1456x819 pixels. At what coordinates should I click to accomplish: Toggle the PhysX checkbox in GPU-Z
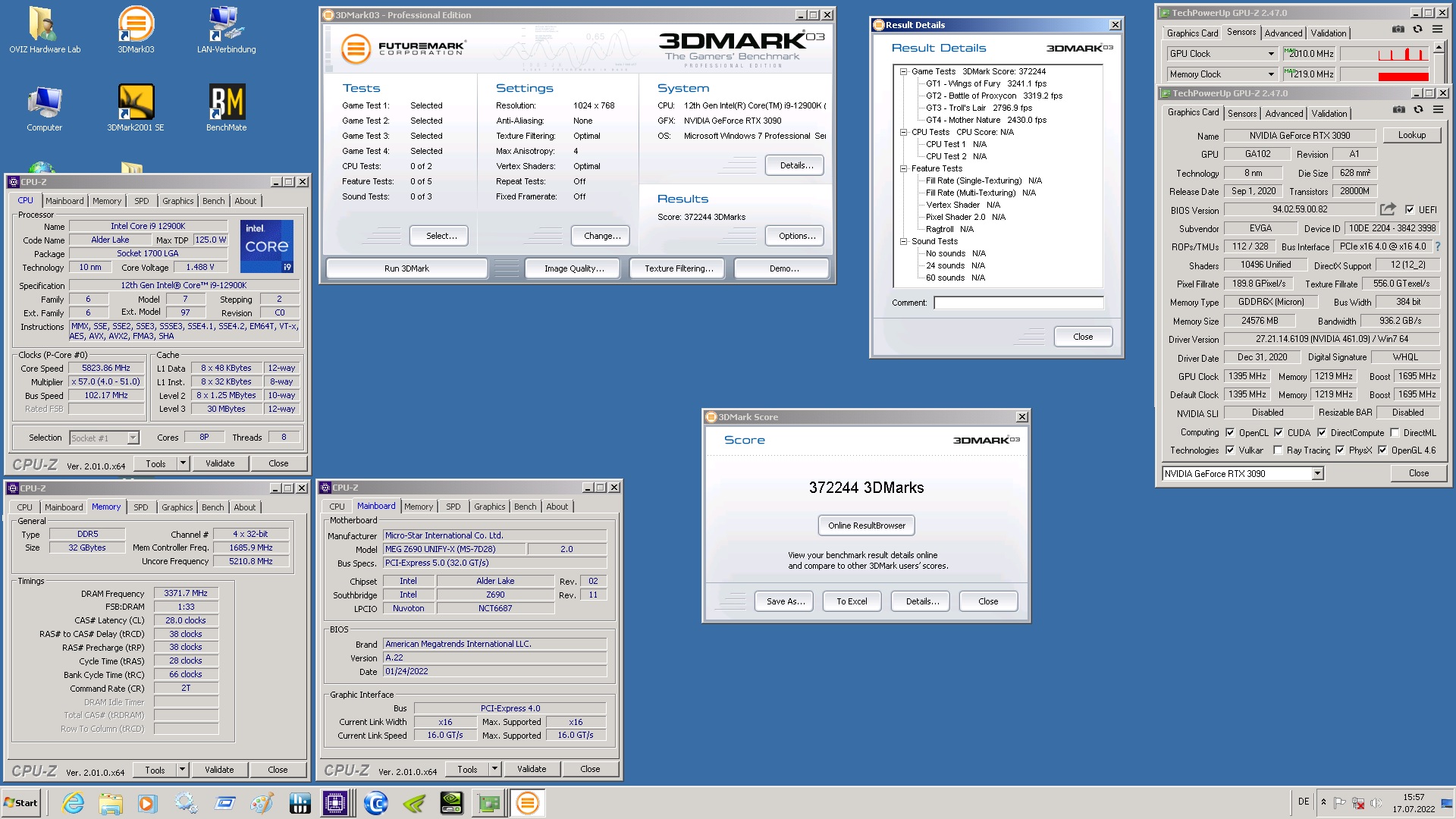coord(1340,450)
